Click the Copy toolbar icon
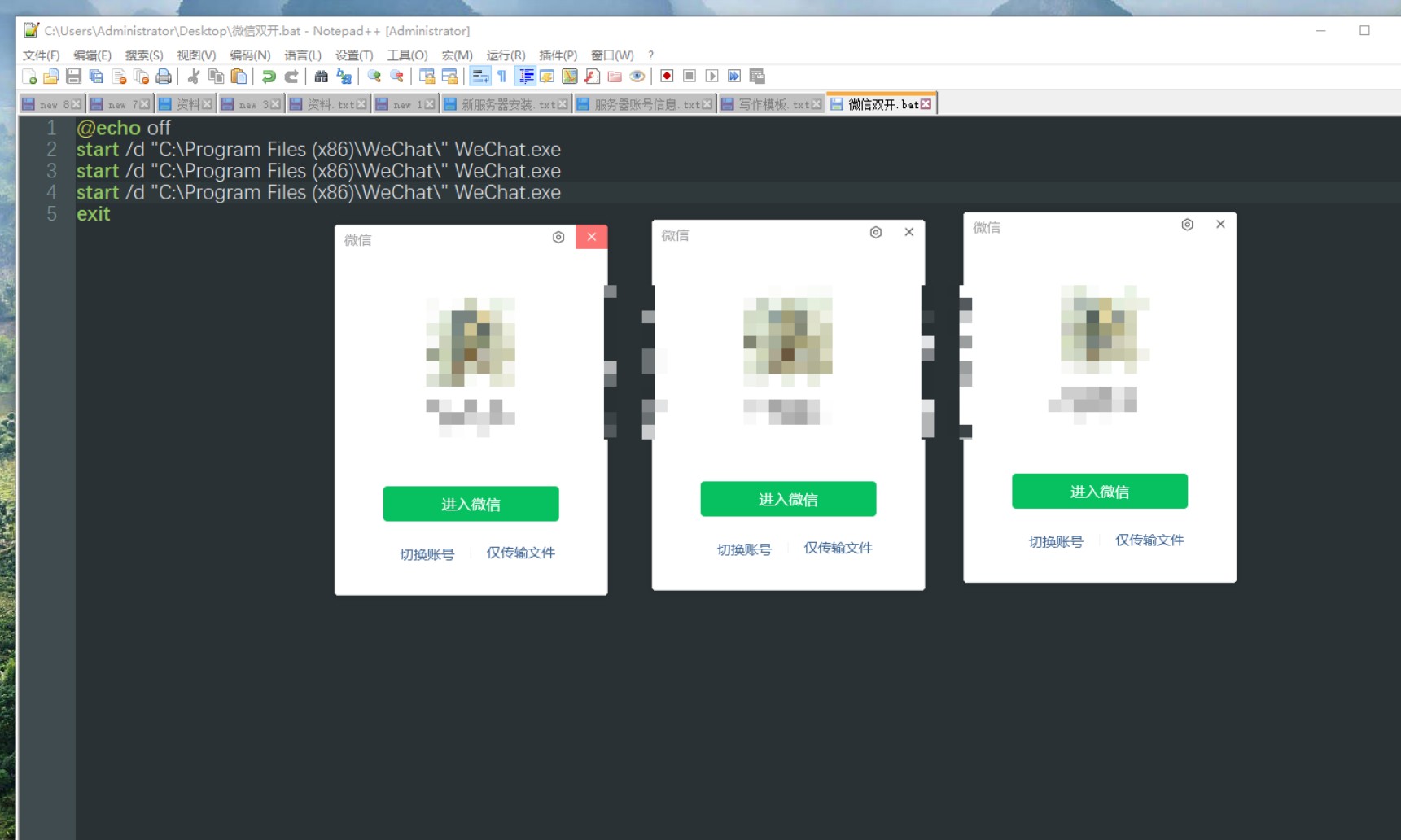 click(216, 77)
